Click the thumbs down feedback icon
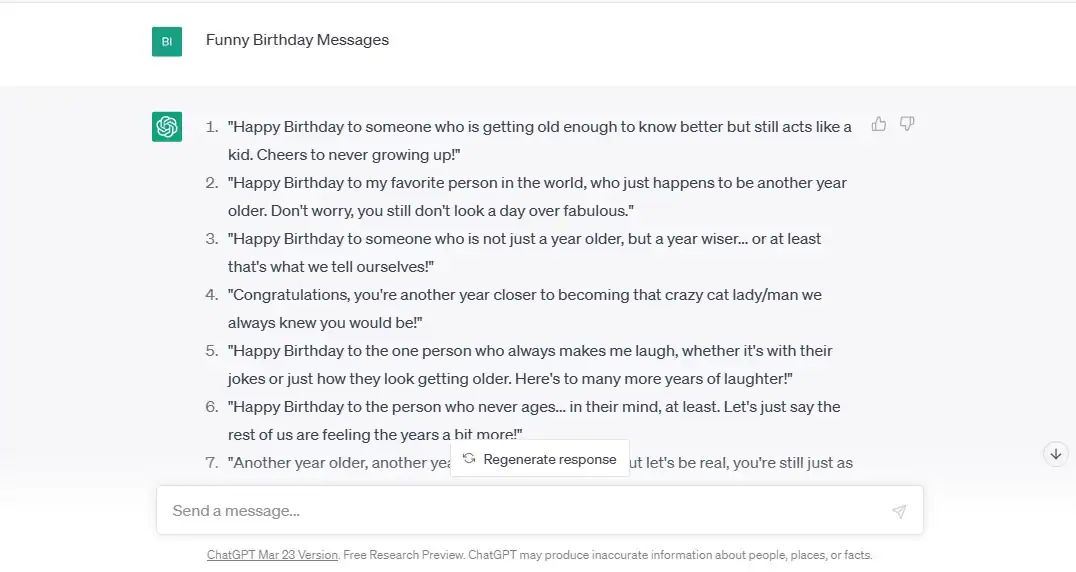This screenshot has width=1076, height=572. tap(907, 124)
